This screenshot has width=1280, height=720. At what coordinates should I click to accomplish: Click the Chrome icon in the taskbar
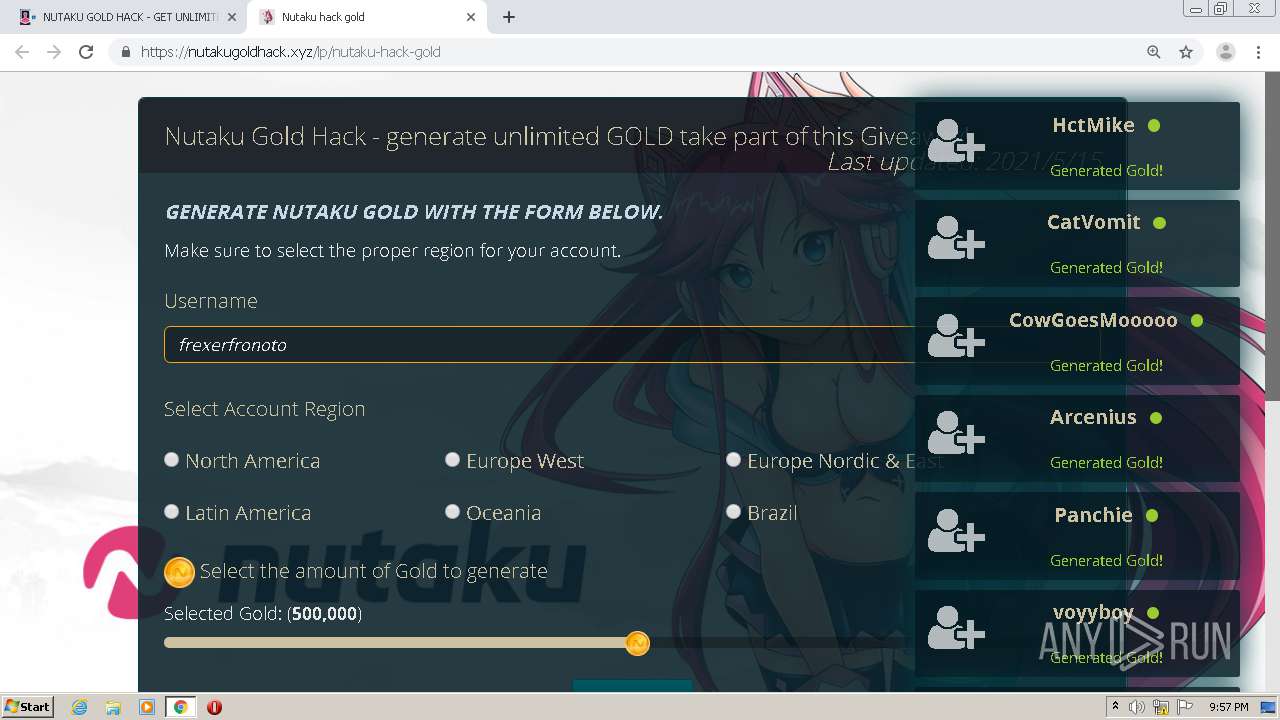pos(180,707)
